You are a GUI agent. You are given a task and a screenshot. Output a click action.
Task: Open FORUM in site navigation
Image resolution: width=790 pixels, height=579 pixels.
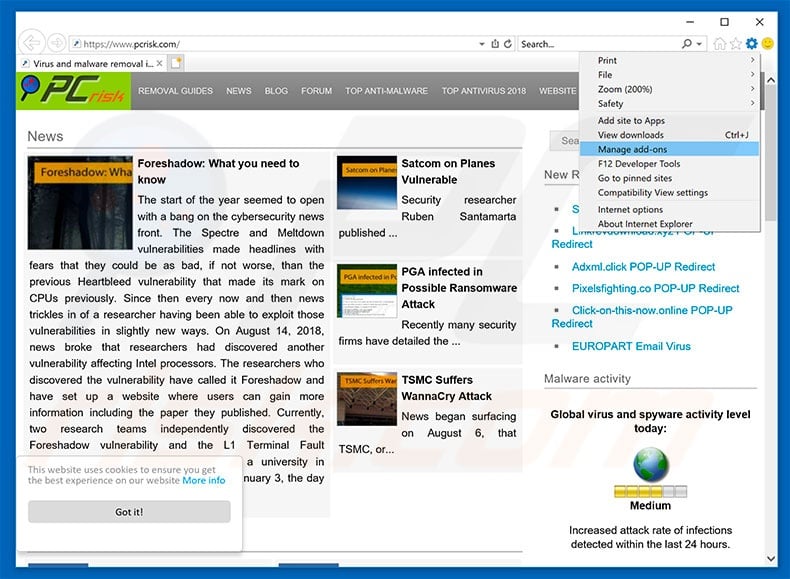[x=316, y=91]
